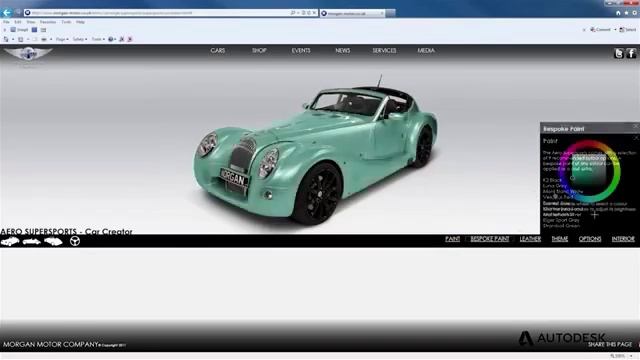Open the Favorites menu

pyautogui.click(x=48, y=22)
